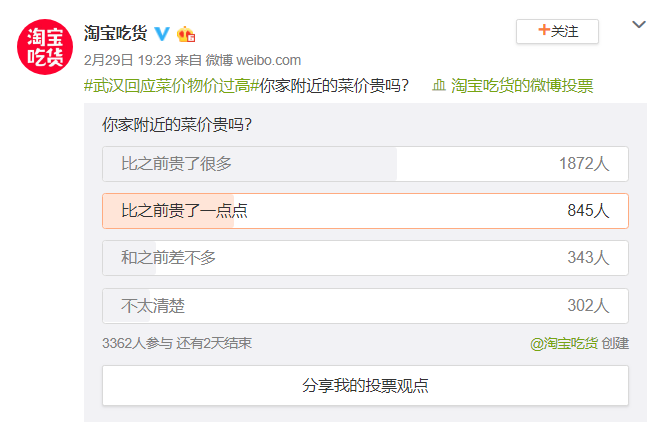Viewport: 665px width, 422px height.
Task: Select poll option 不太清楚
Action: (365, 306)
